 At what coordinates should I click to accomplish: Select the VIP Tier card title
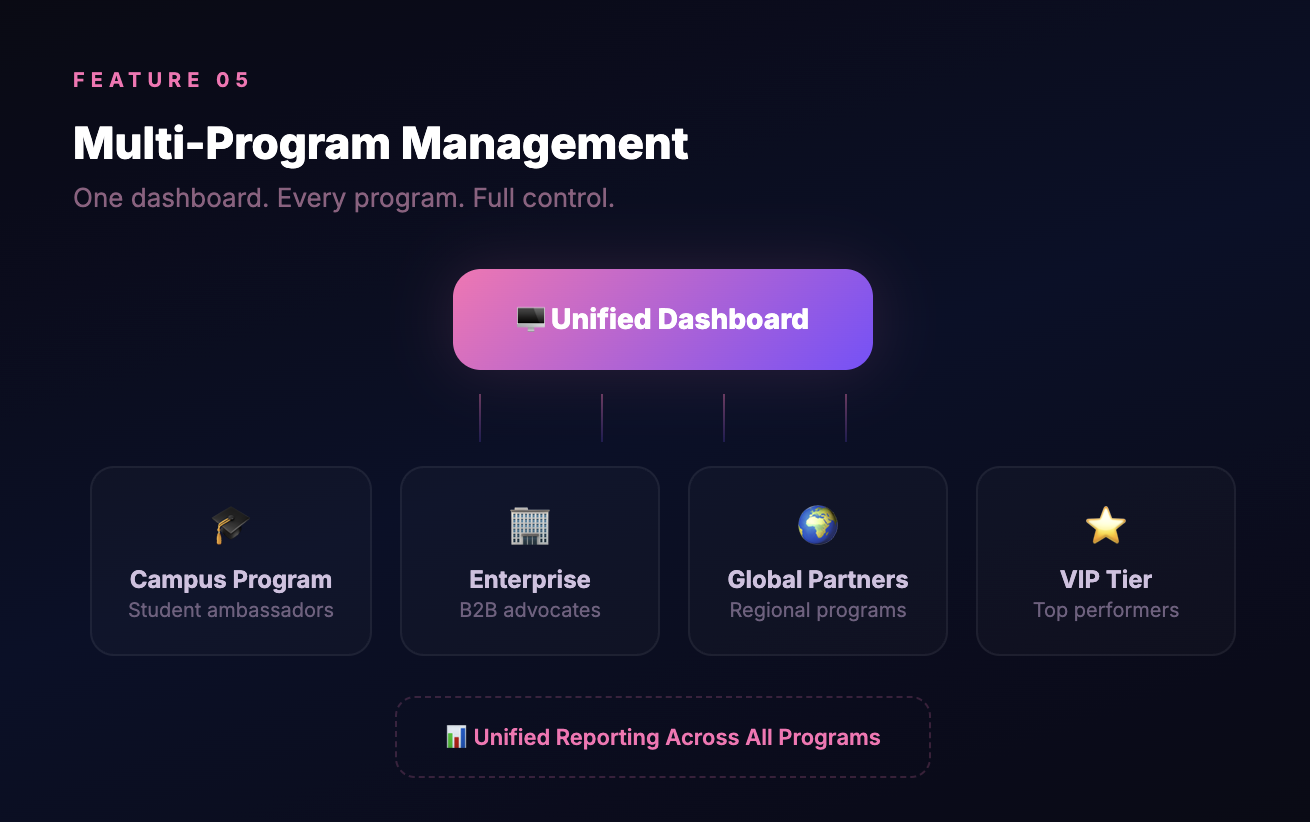click(x=1106, y=580)
